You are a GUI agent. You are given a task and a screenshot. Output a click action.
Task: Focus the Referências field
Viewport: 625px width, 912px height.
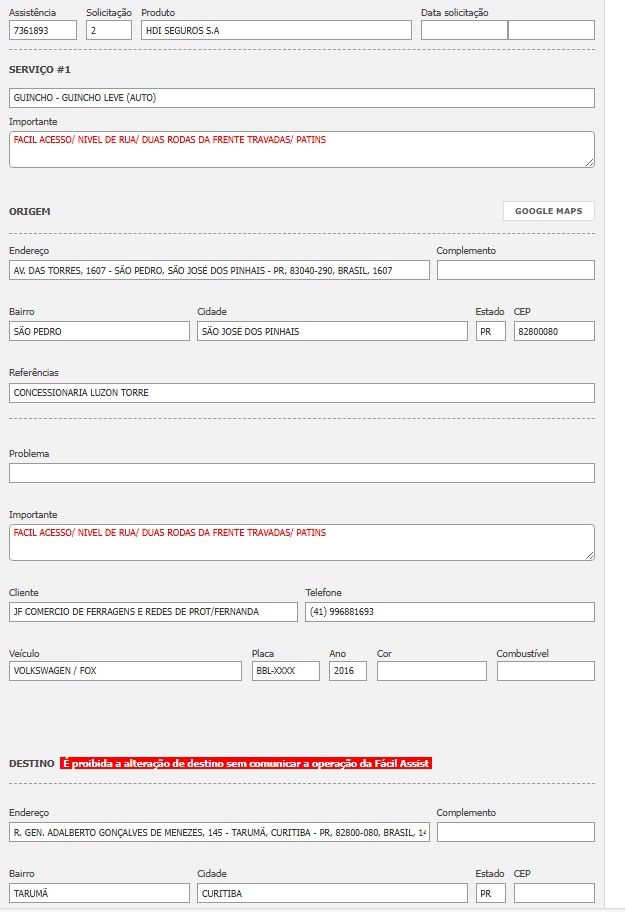[301, 393]
